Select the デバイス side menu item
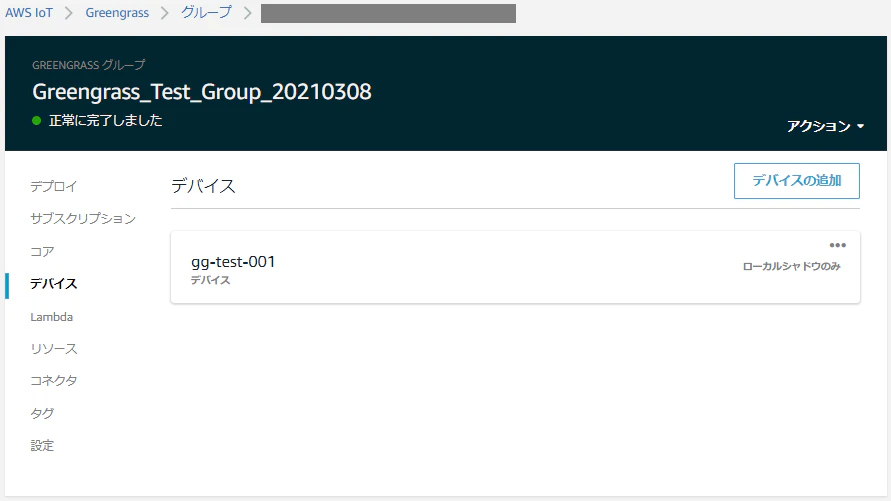 53,283
